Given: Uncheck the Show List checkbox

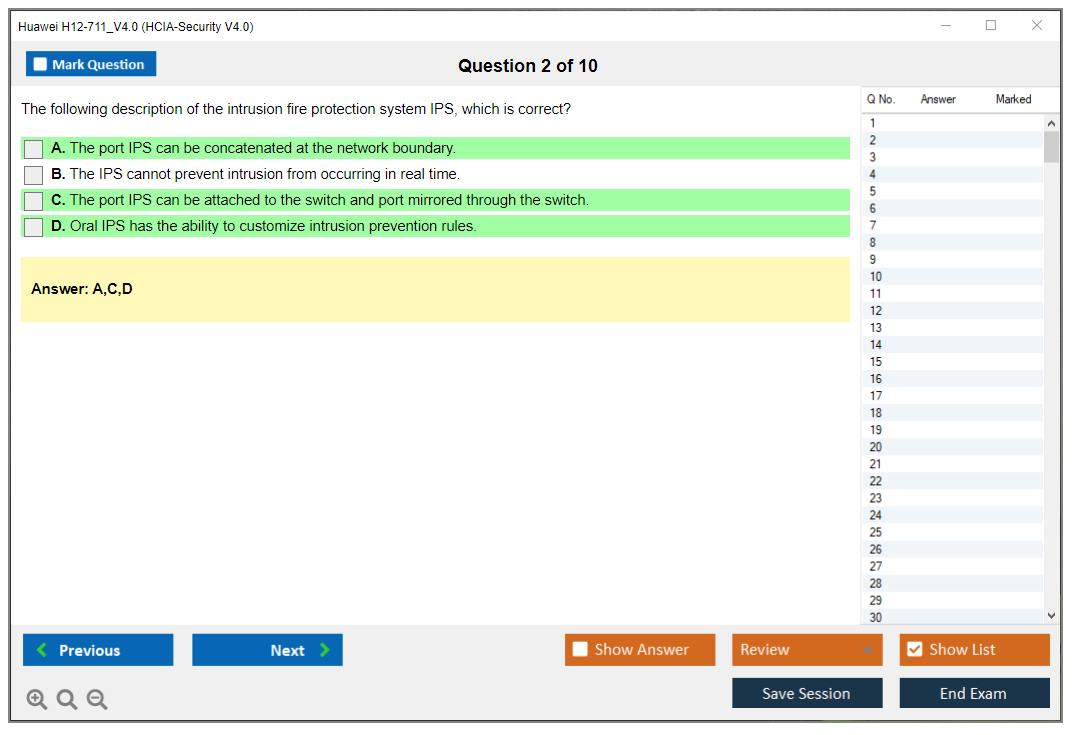Looking at the screenshot, I should [x=914, y=650].
